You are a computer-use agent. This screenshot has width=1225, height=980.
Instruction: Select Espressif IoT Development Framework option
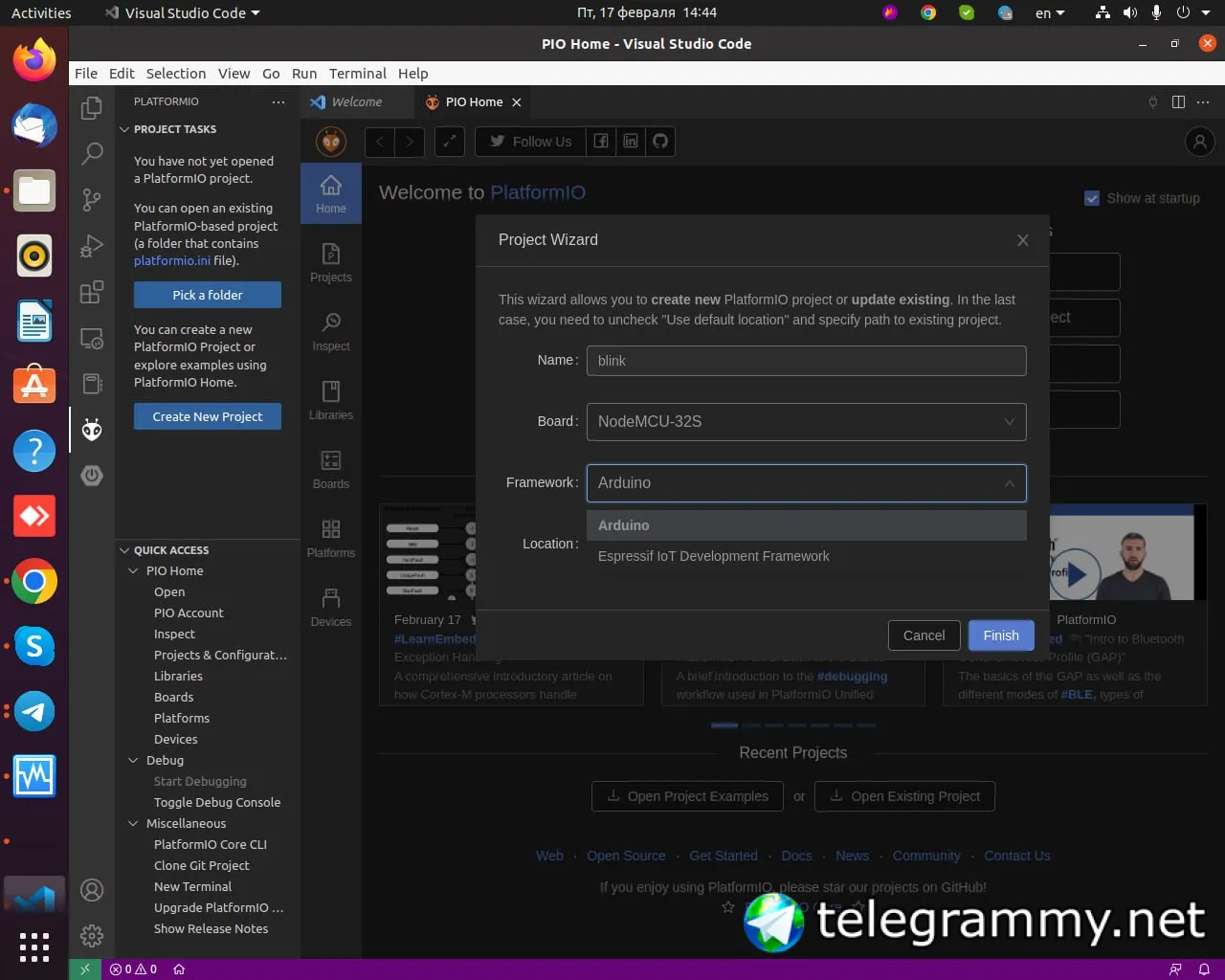click(x=713, y=556)
